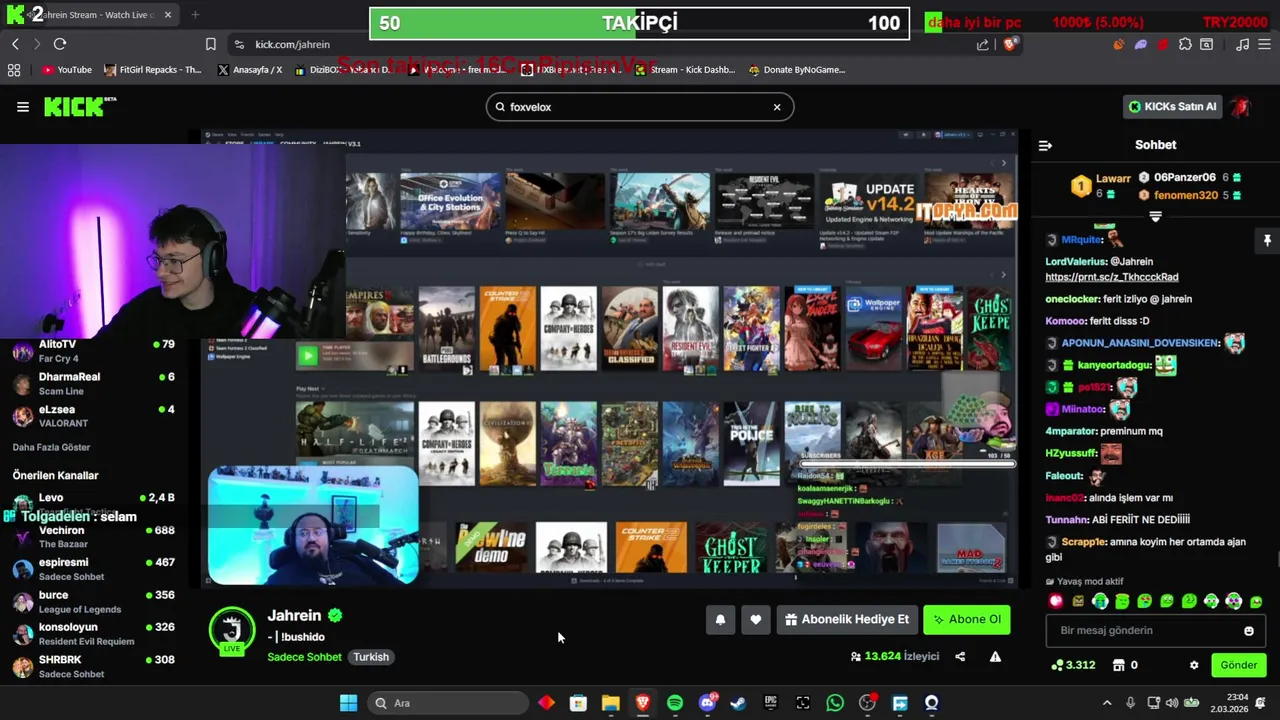1280x720 pixels.
Task: Open Discord from taskbar
Action: pyautogui.click(x=707, y=703)
